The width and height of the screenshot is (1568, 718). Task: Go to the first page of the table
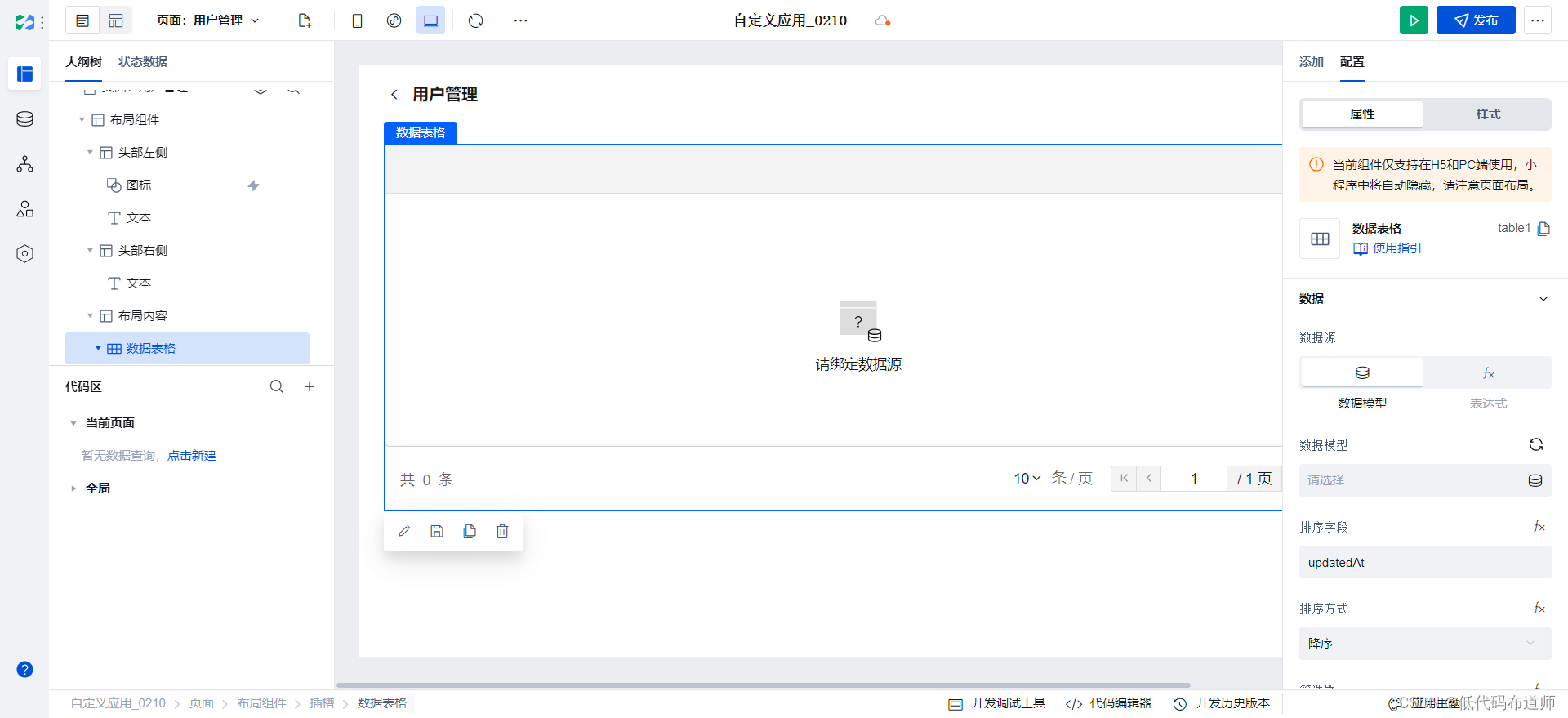1124,479
